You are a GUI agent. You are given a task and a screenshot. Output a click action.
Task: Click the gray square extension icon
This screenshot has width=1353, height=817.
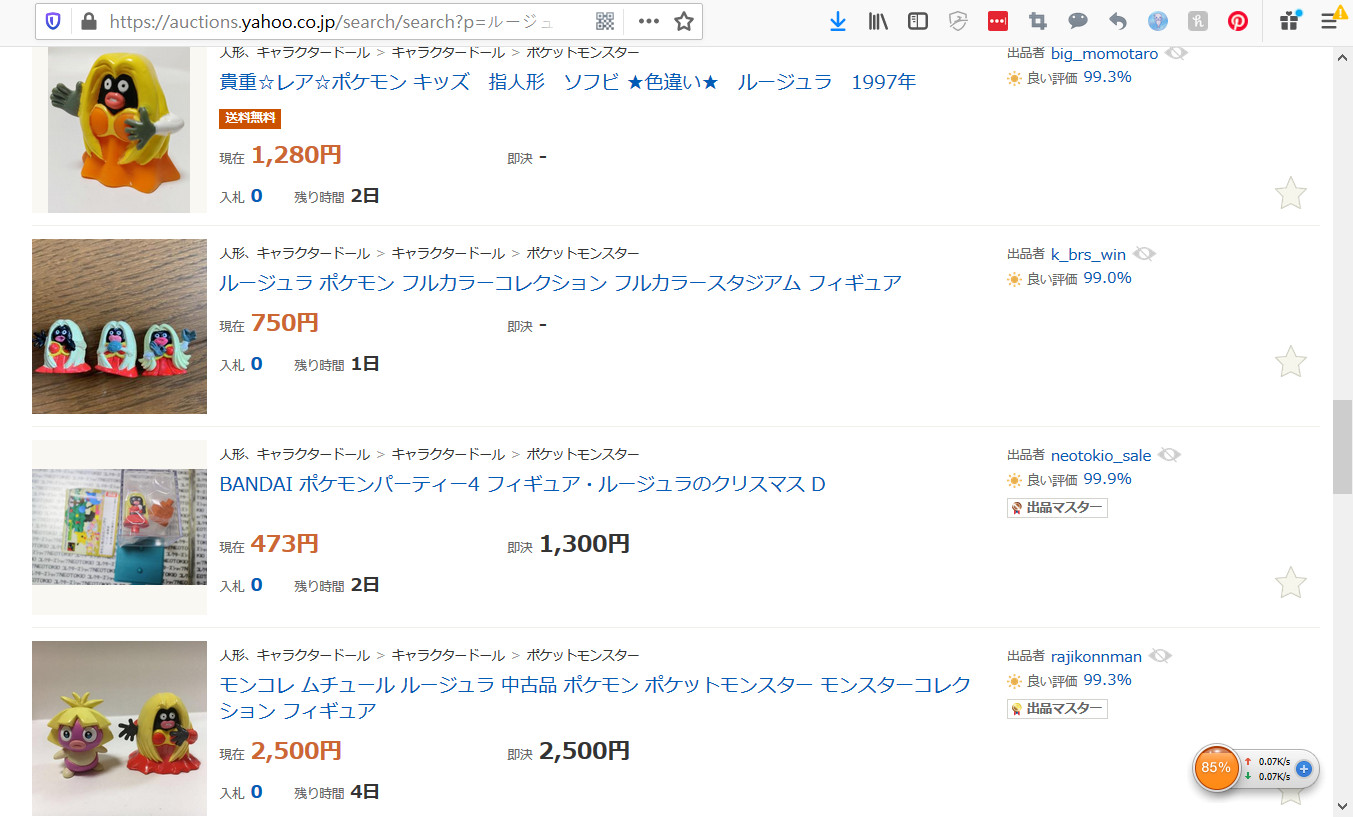[1198, 21]
